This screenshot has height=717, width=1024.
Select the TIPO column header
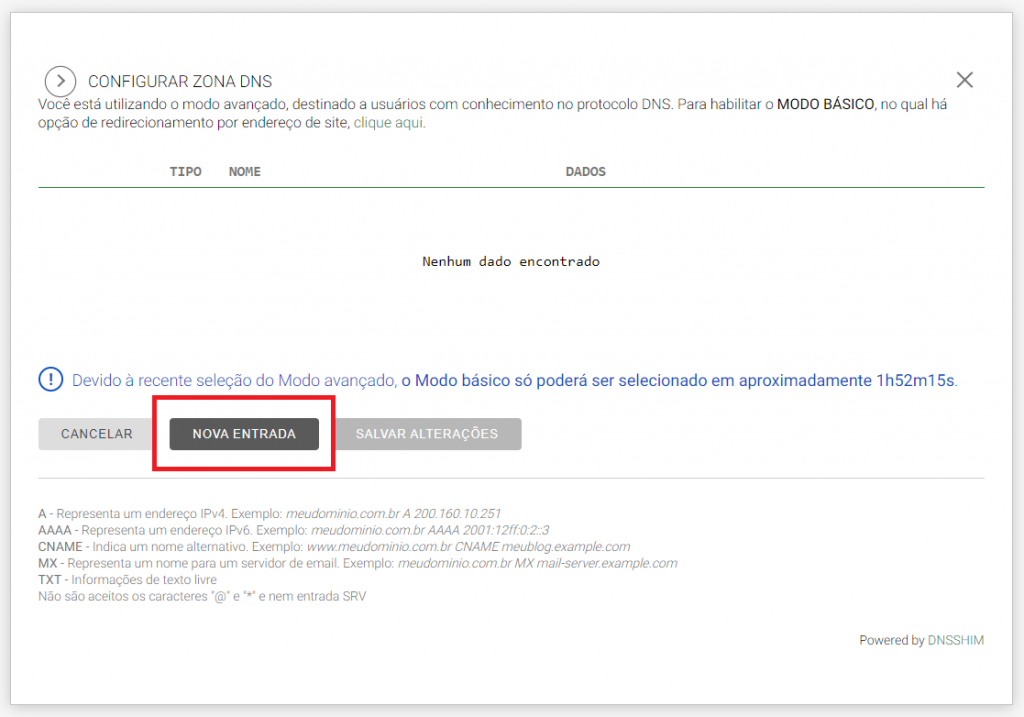pyautogui.click(x=185, y=171)
